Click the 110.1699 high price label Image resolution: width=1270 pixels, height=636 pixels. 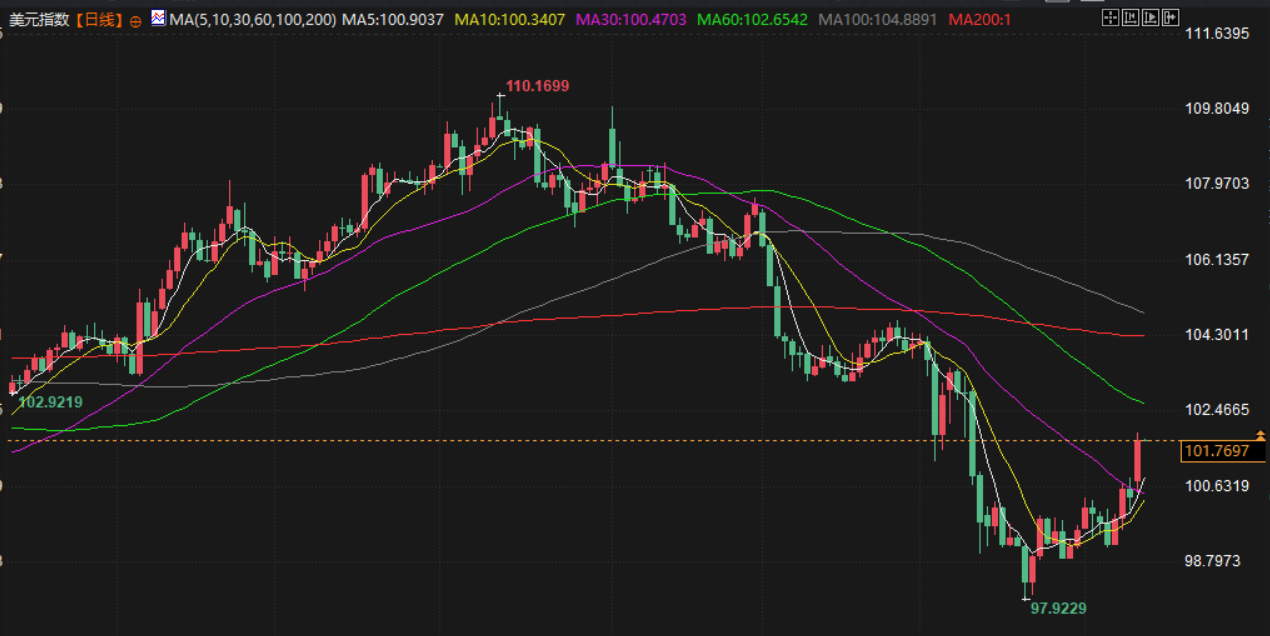tap(537, 86)
